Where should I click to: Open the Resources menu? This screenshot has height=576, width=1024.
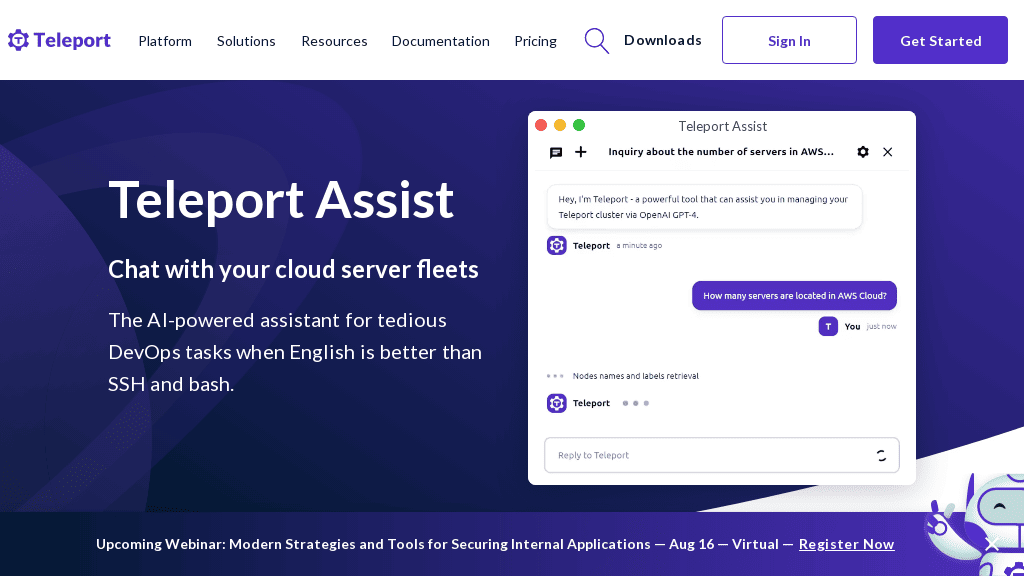pyautogui.click(x=334, y=41)
